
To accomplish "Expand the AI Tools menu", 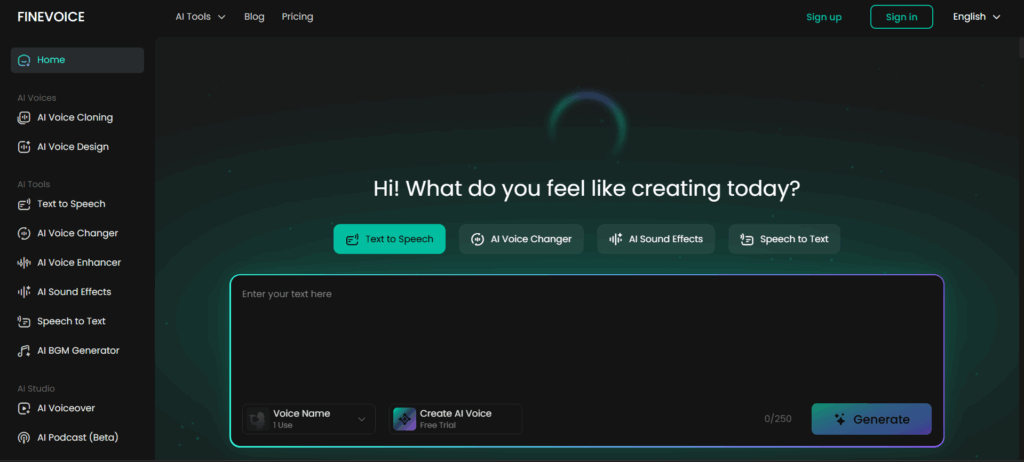I will coord(200,17).
